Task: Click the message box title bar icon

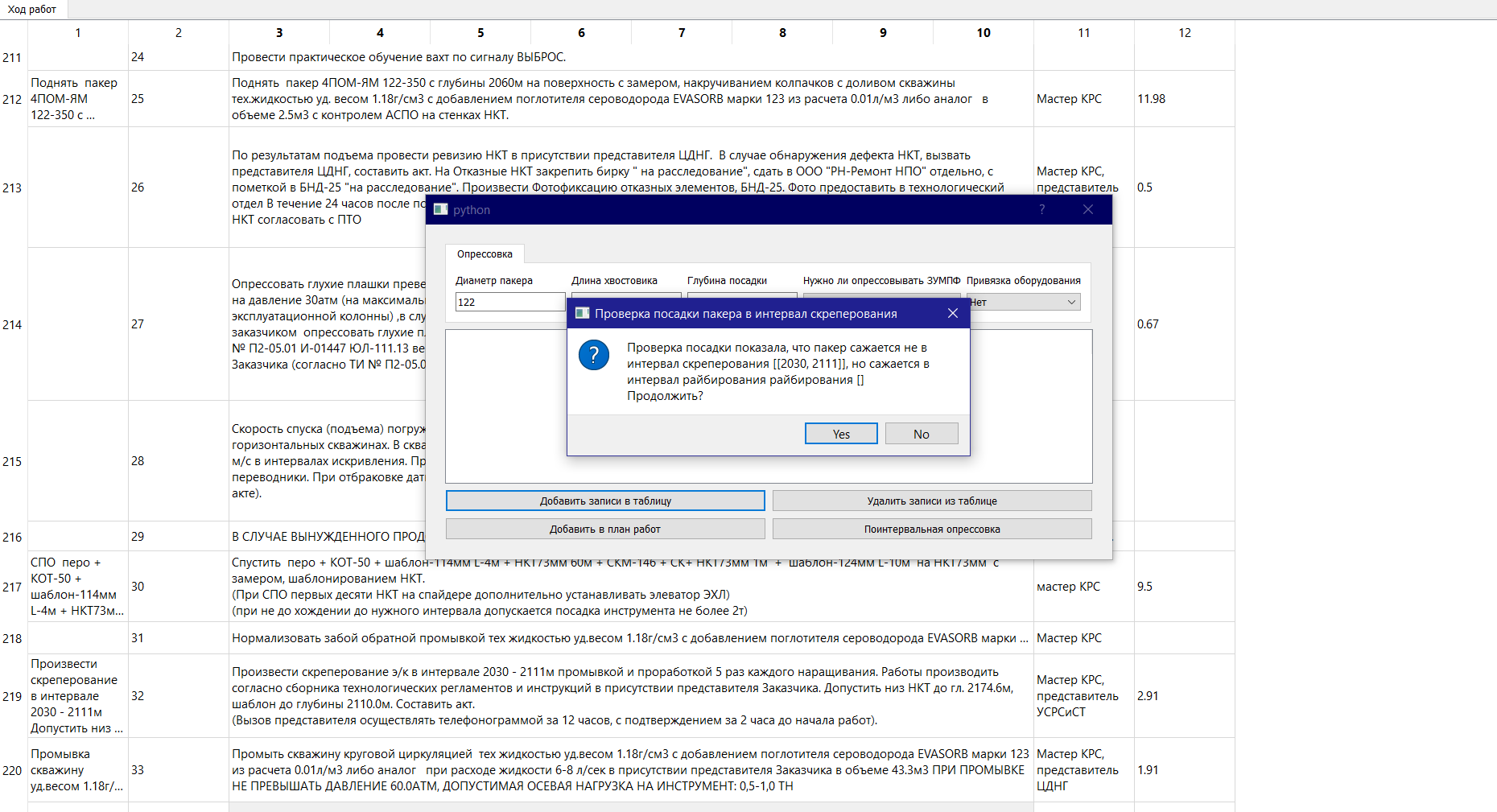Action: click(581, 313)
